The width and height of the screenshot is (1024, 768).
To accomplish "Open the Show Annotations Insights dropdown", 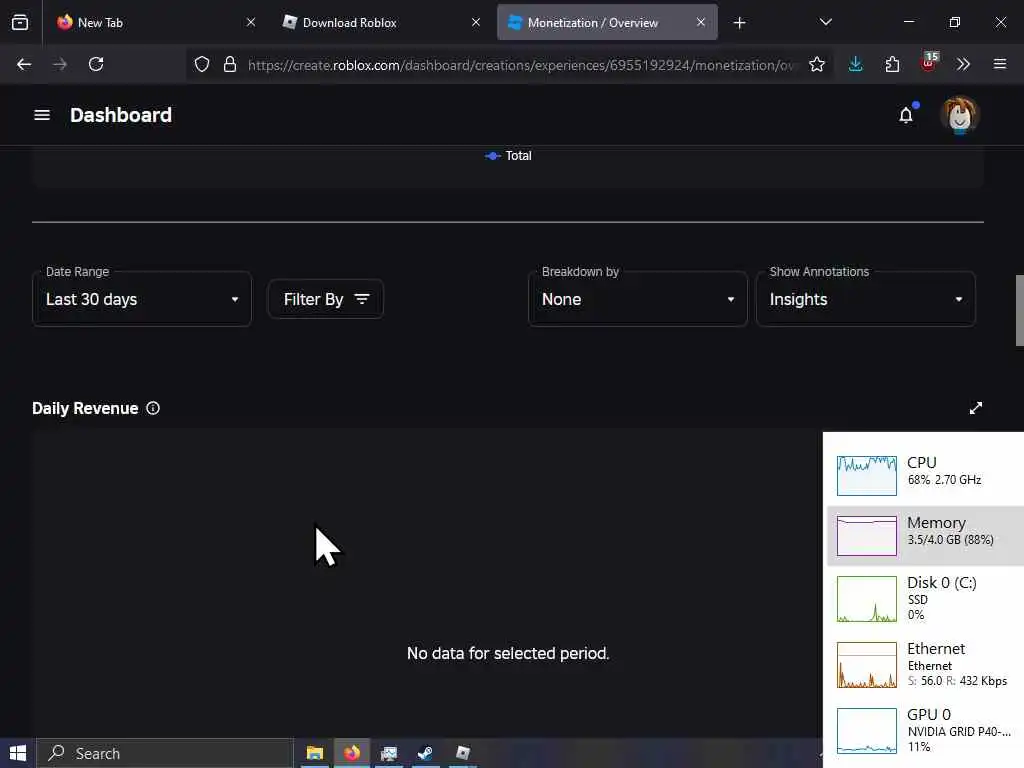I will point(865,299).
